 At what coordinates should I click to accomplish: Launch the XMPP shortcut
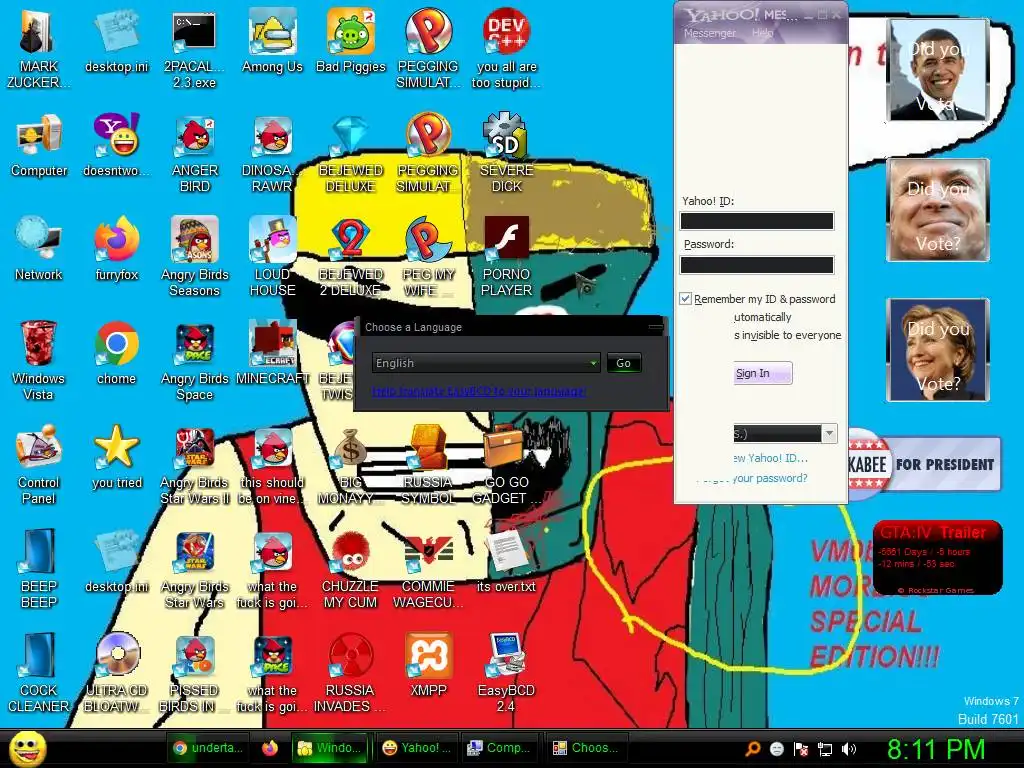[x=428, y=665]
